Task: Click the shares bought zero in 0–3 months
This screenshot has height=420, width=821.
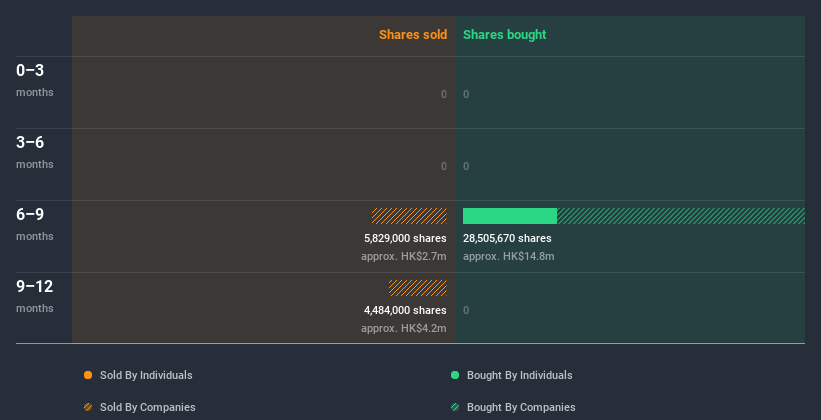Action: (x=466, y=94)
